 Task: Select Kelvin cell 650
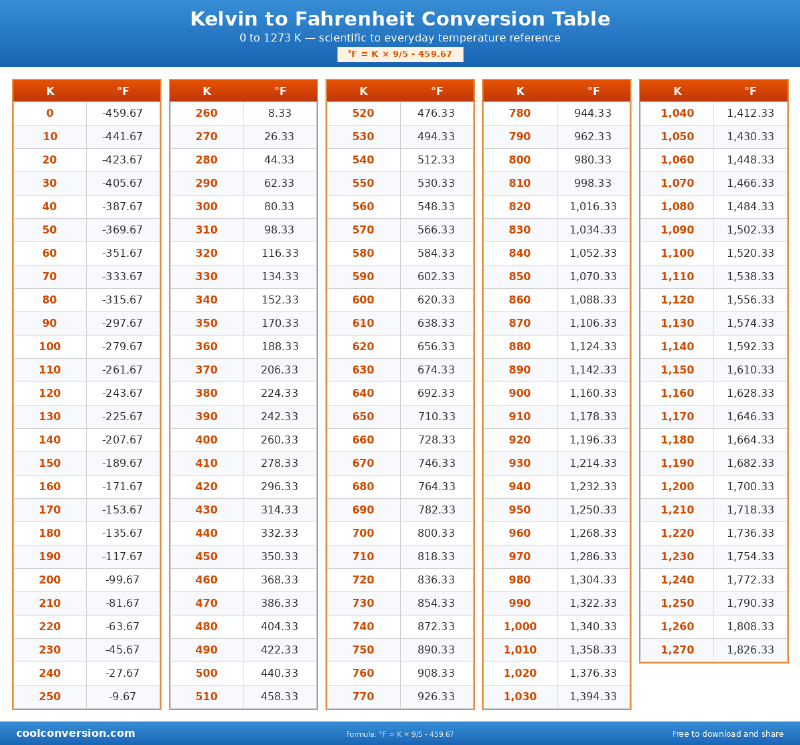[x=363, y=416]
